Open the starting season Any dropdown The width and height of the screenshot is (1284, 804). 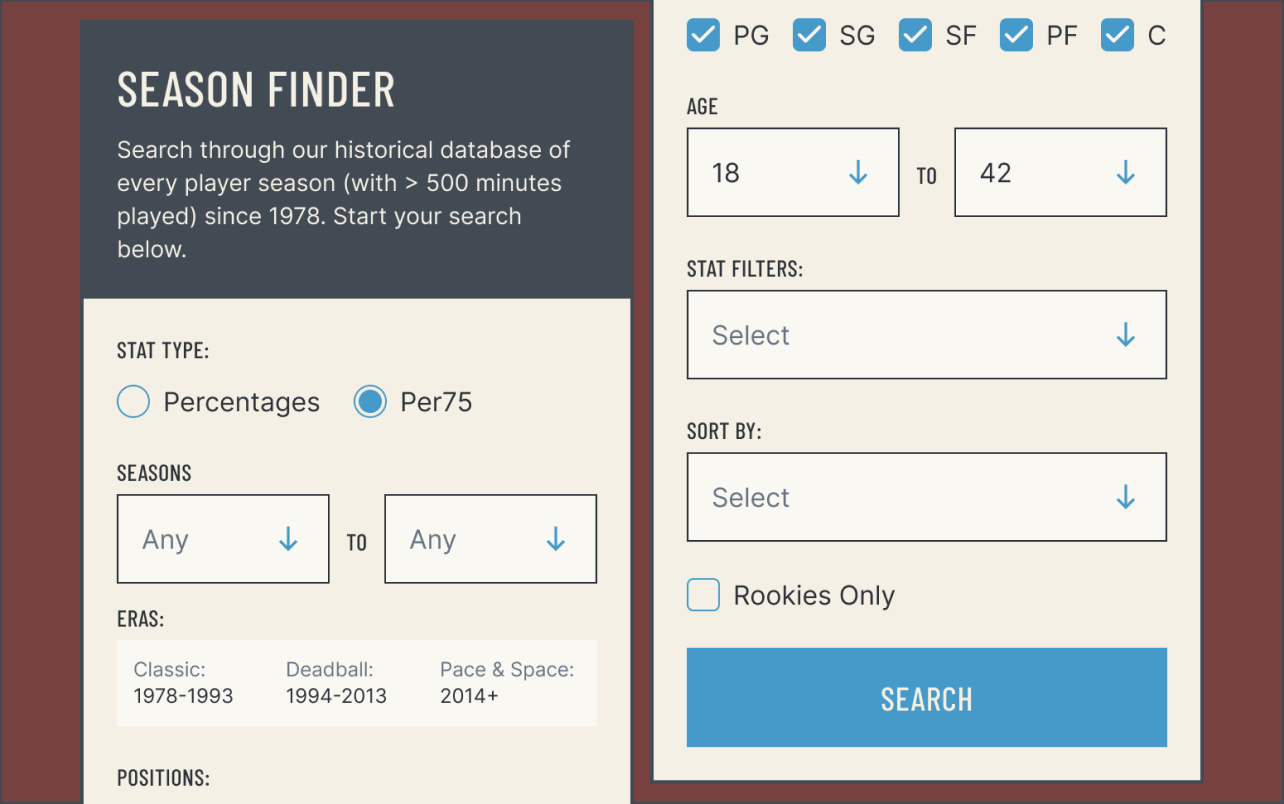(222, 539)
